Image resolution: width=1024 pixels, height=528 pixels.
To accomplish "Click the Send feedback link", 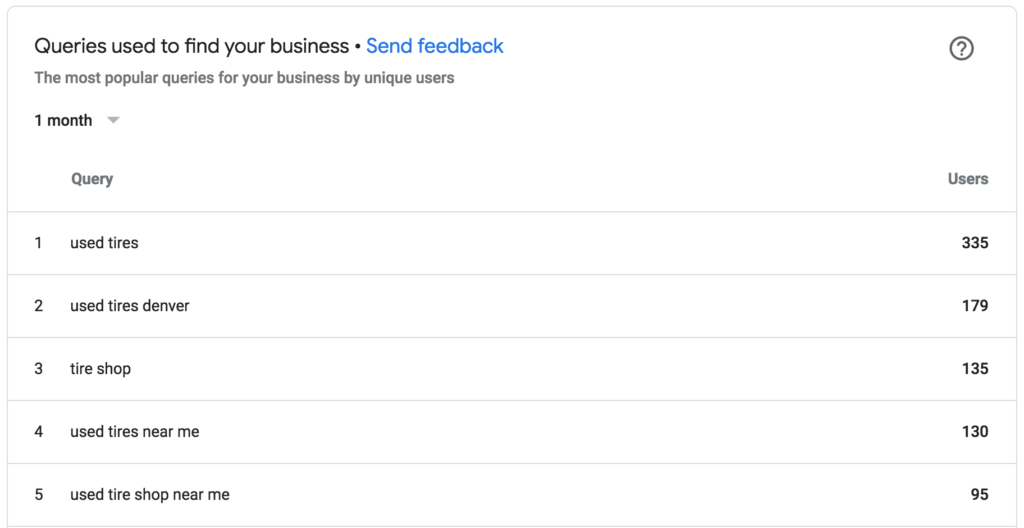I will coord(435,46).
